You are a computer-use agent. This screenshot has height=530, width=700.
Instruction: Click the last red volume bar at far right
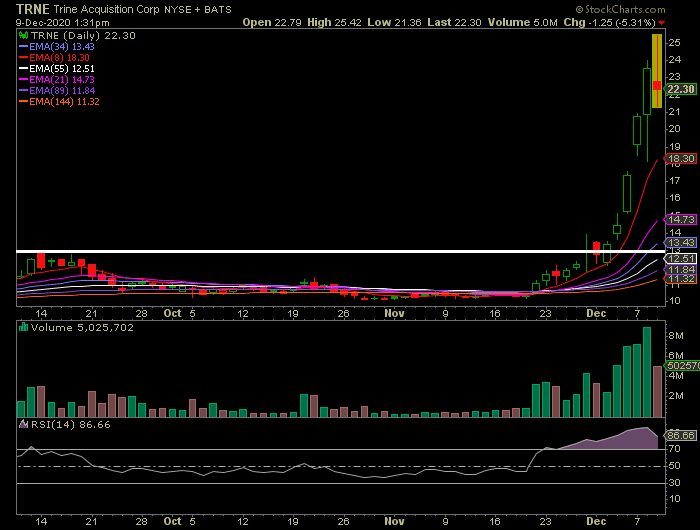[657, 392]
